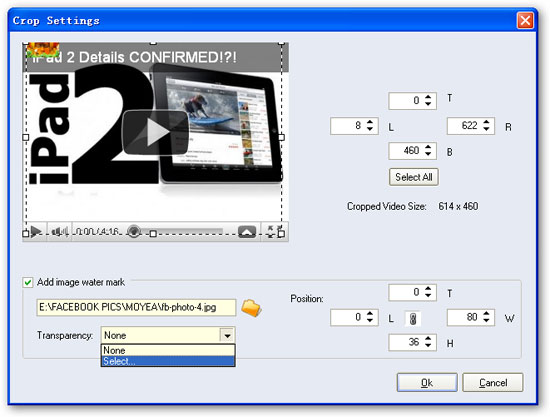Viewport: 550px width, 417px height.
Task: Click the left-middle crop handle
Action: [x=26, y=137]
